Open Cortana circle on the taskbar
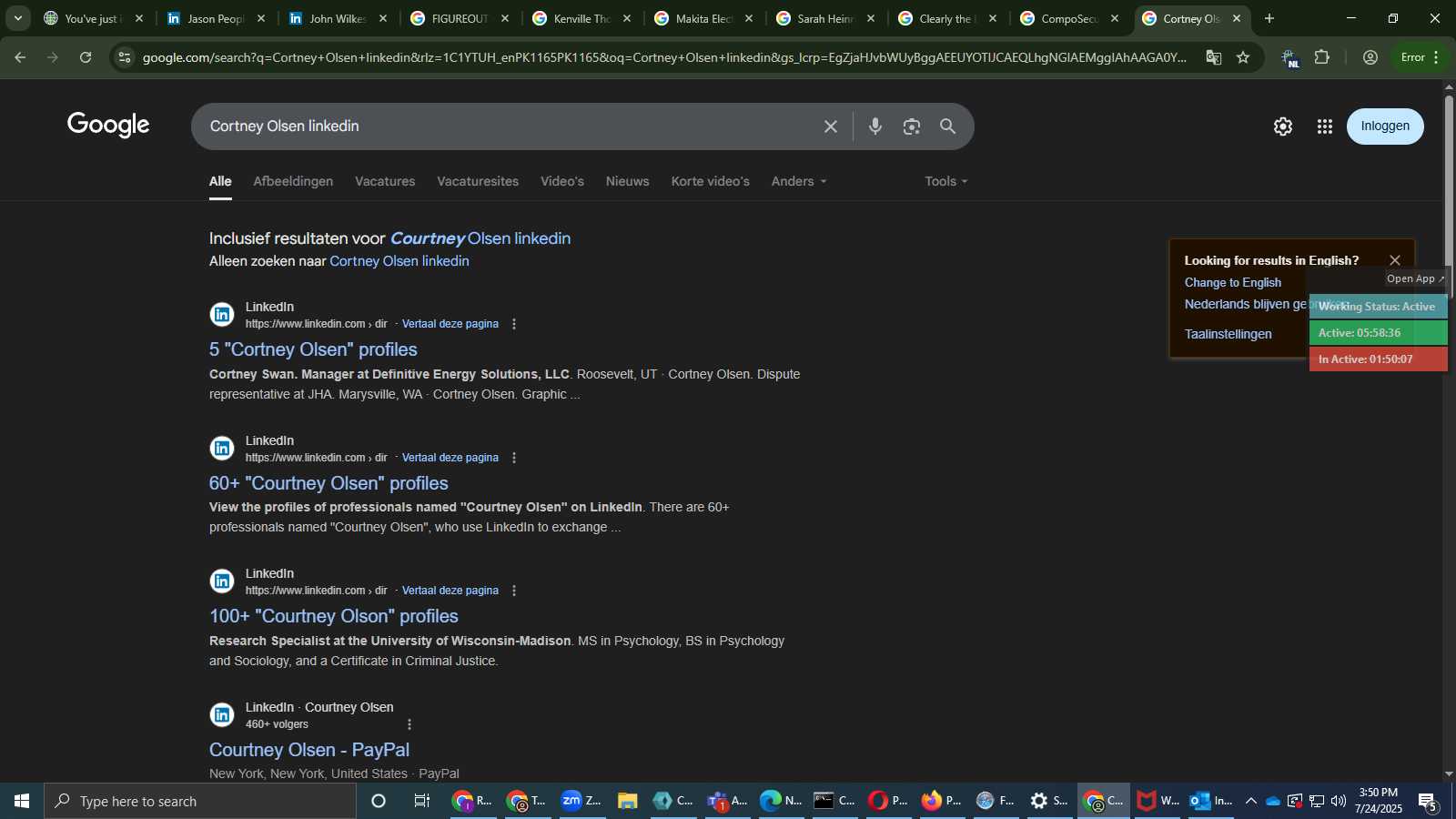Screen dimensions: 1456x819 point(379,801)
